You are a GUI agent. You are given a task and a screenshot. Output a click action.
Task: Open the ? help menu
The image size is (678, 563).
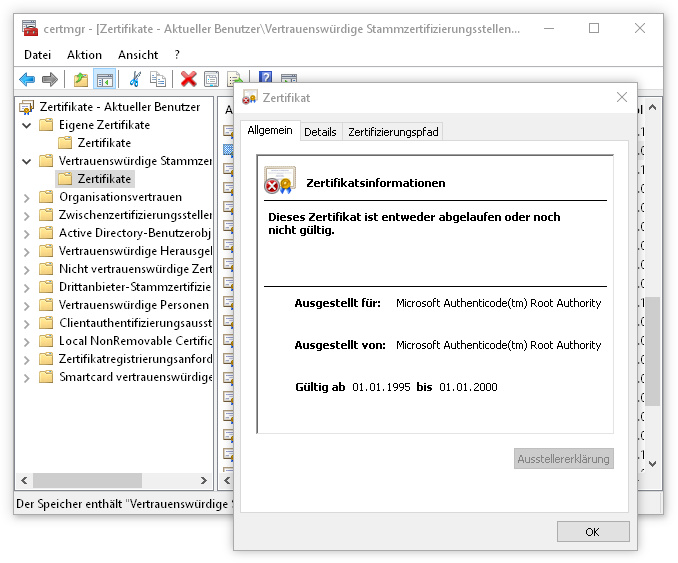click(x=177, y=55)
